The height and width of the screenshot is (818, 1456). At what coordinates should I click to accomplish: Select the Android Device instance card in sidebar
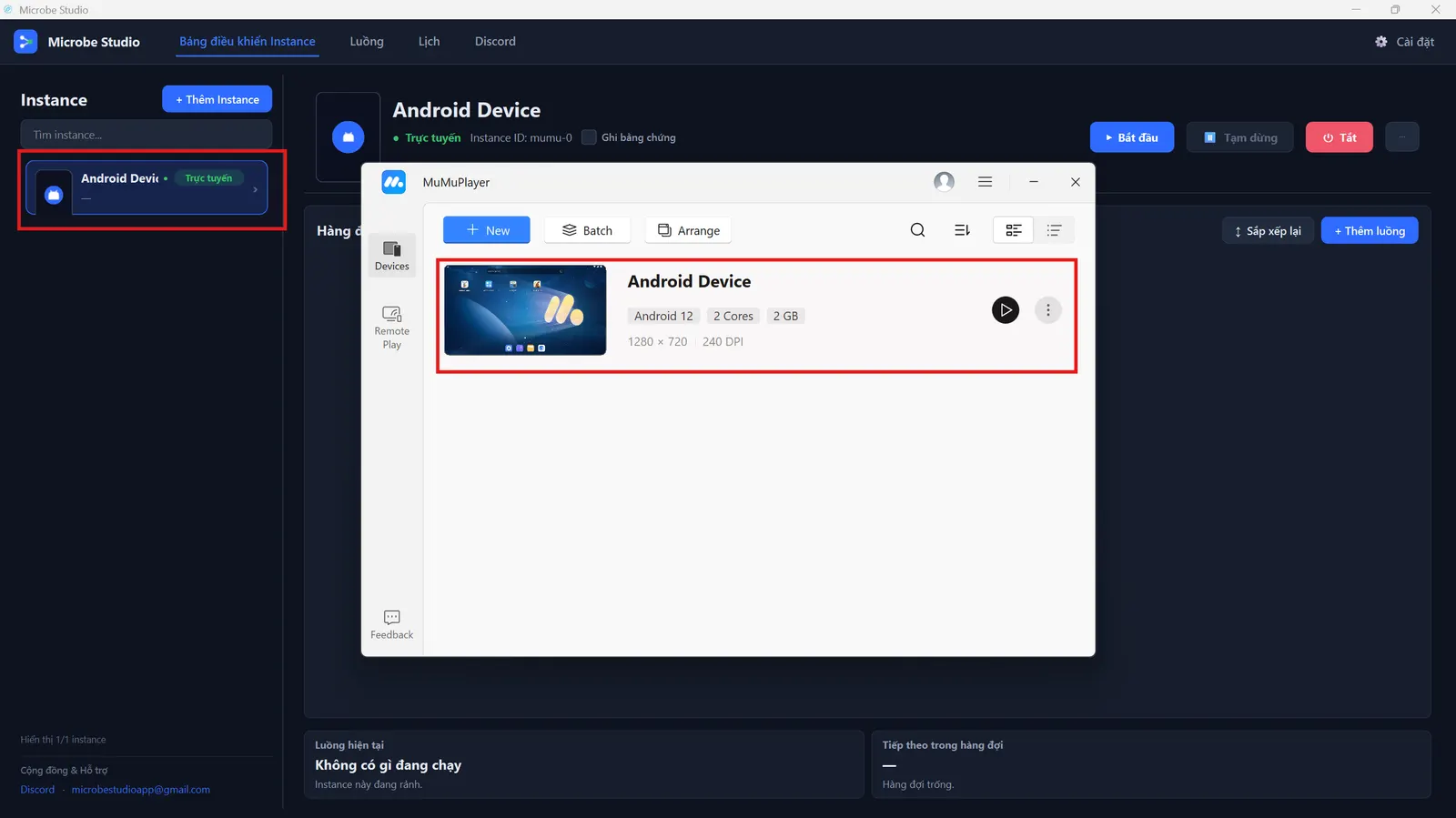pyautogui.click(x=147, y=188)
